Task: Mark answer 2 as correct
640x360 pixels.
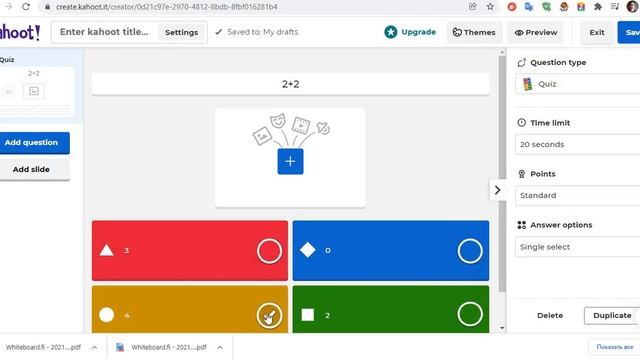Action: click(470, 314)
